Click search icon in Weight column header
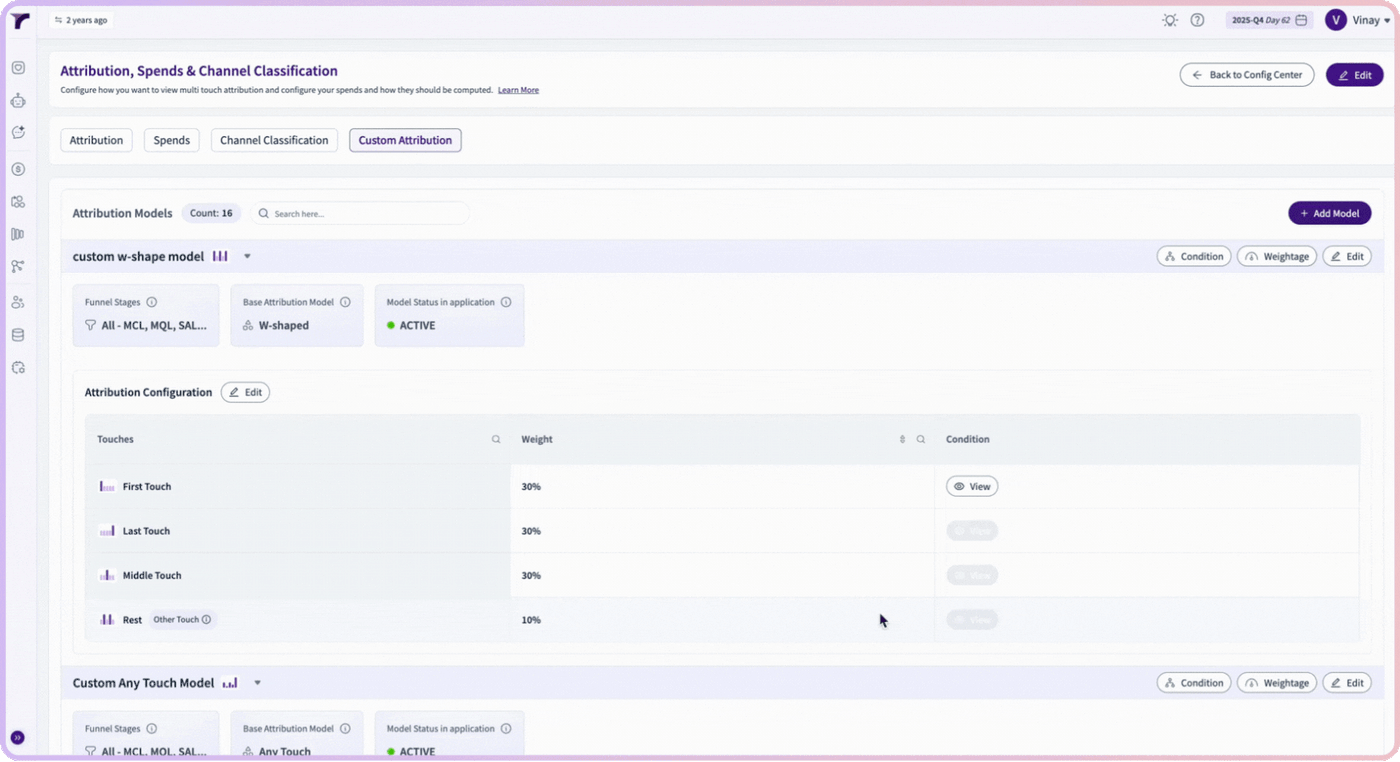Viewport: 1400px width, 762px height. click(921, 439)
